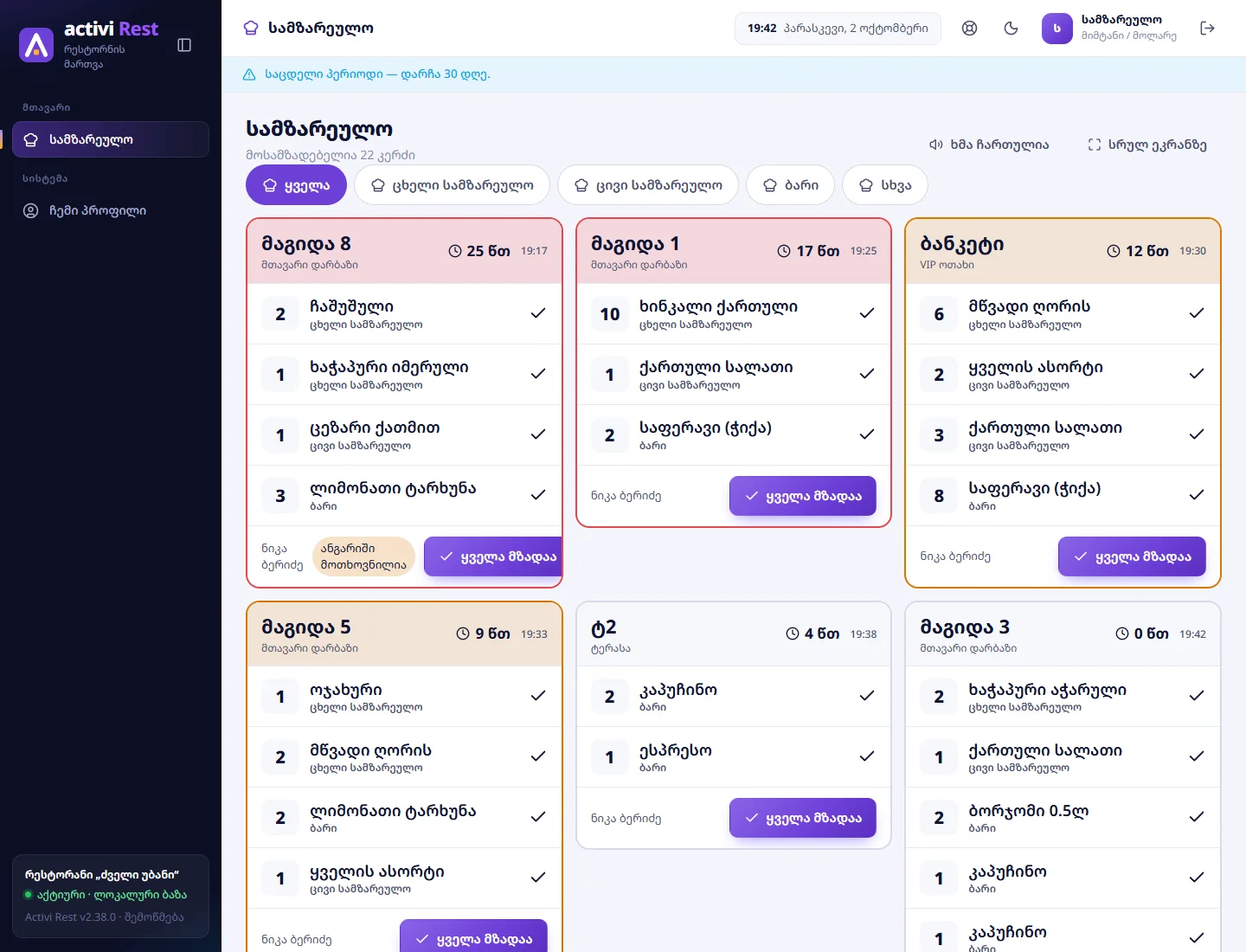Filter by 'ცხელი სამზარეულო'

pos(453,185)
